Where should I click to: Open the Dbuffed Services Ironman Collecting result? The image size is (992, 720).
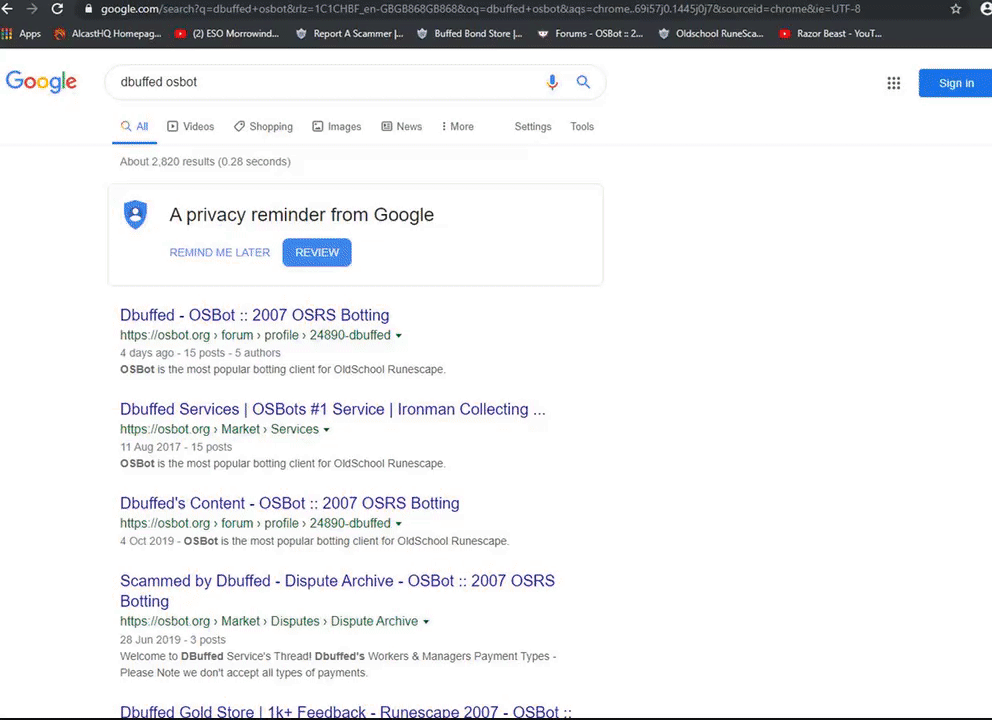(x=333, y=409)
